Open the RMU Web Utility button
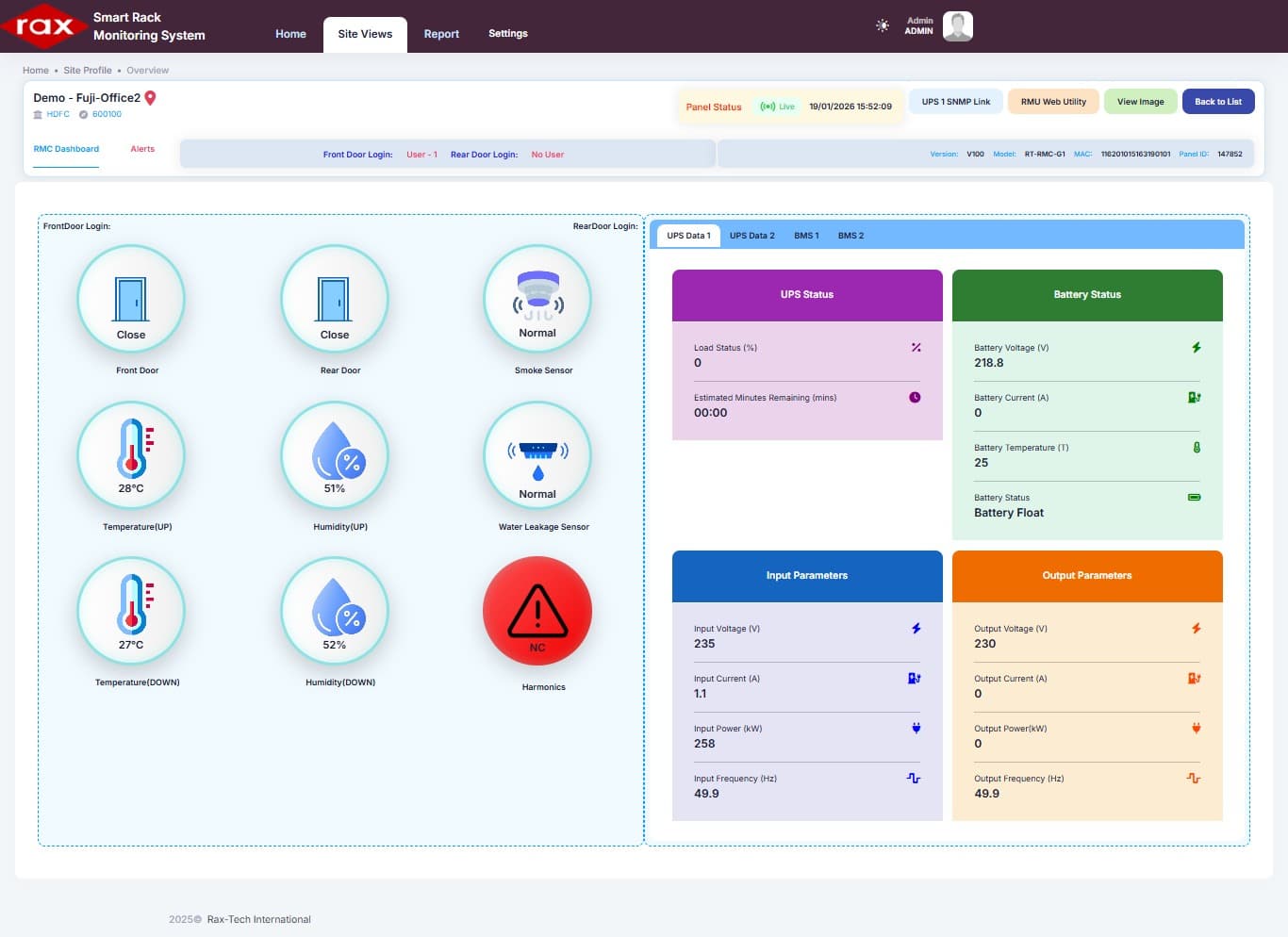Viewport: 1288px width, 937px height. click(x=1053, y=102)
